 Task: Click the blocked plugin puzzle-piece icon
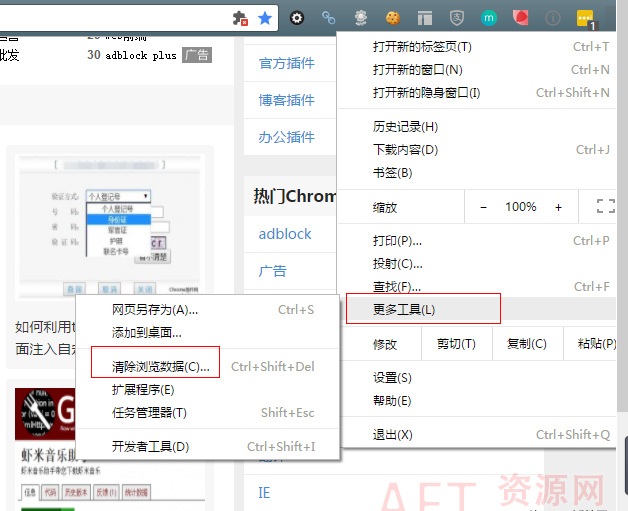coord(240,18)
